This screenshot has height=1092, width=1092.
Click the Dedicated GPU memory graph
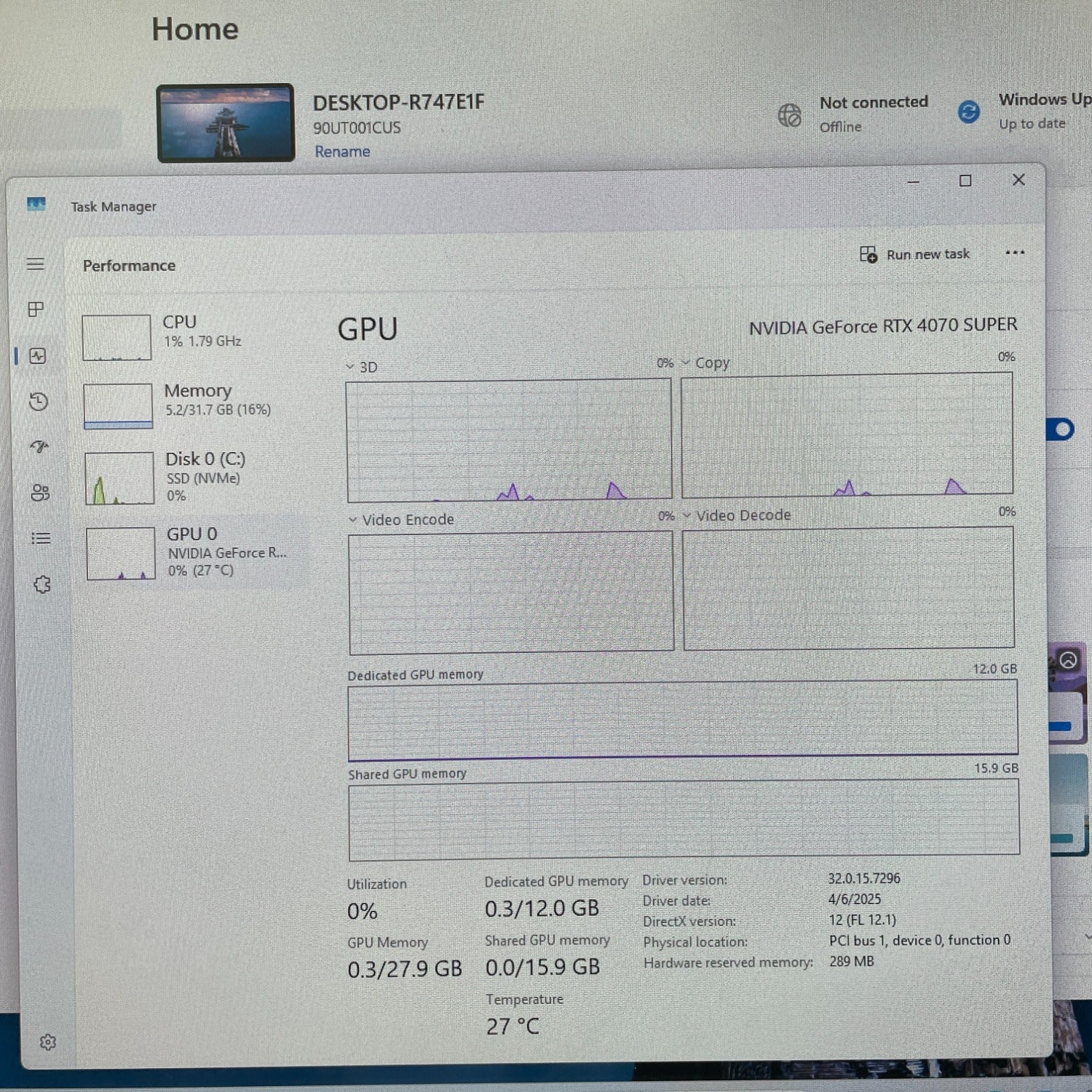[684, 721]
